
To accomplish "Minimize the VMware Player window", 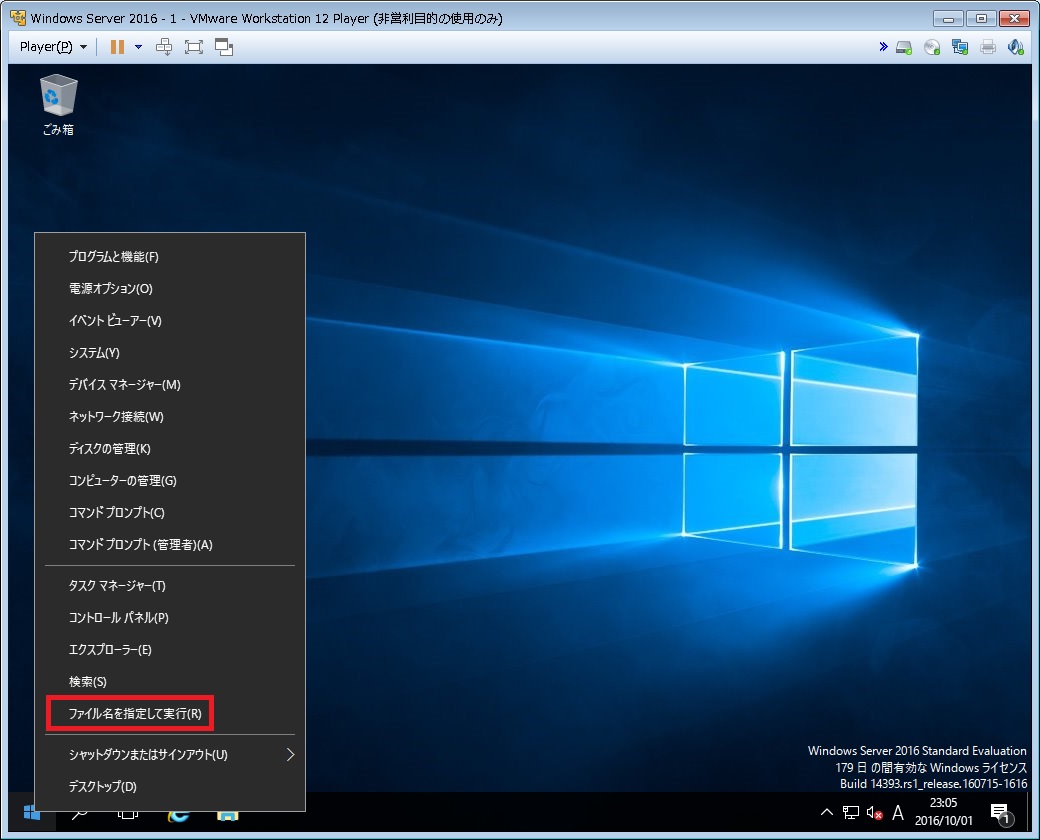I will click(x=948, y=19).
